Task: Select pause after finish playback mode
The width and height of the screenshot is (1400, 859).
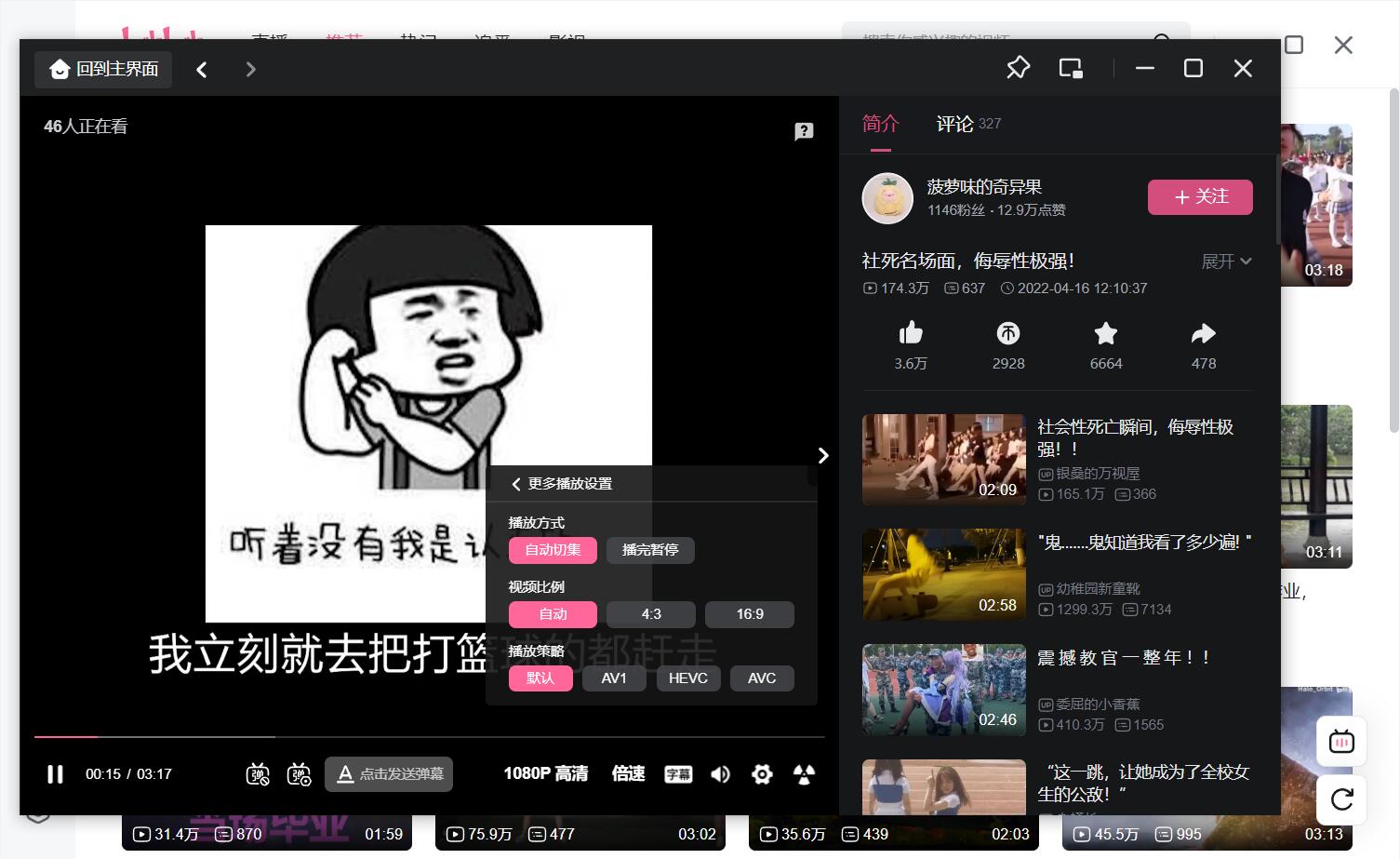Action: coord(650,550)
